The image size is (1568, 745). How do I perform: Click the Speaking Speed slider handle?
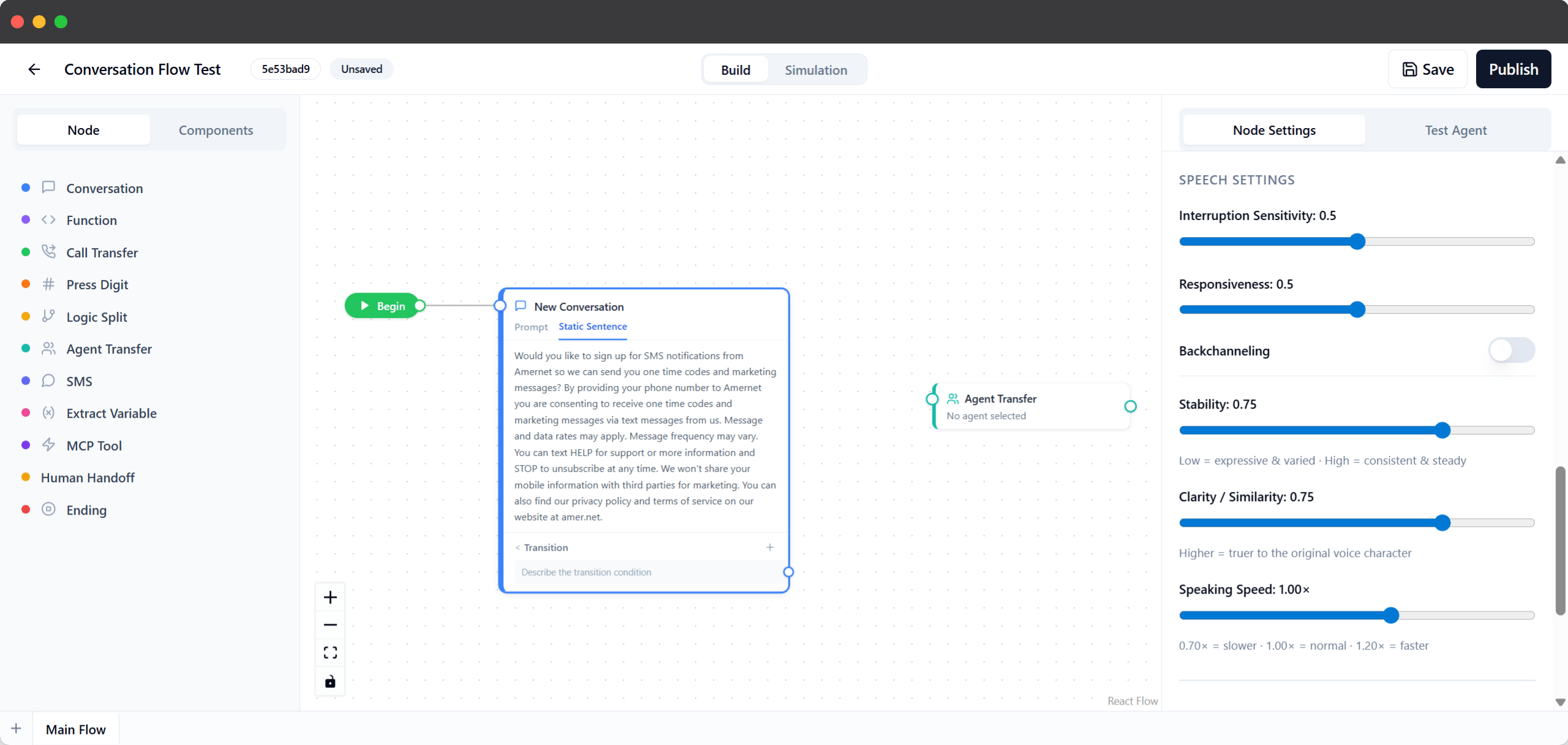[1391, 615]
